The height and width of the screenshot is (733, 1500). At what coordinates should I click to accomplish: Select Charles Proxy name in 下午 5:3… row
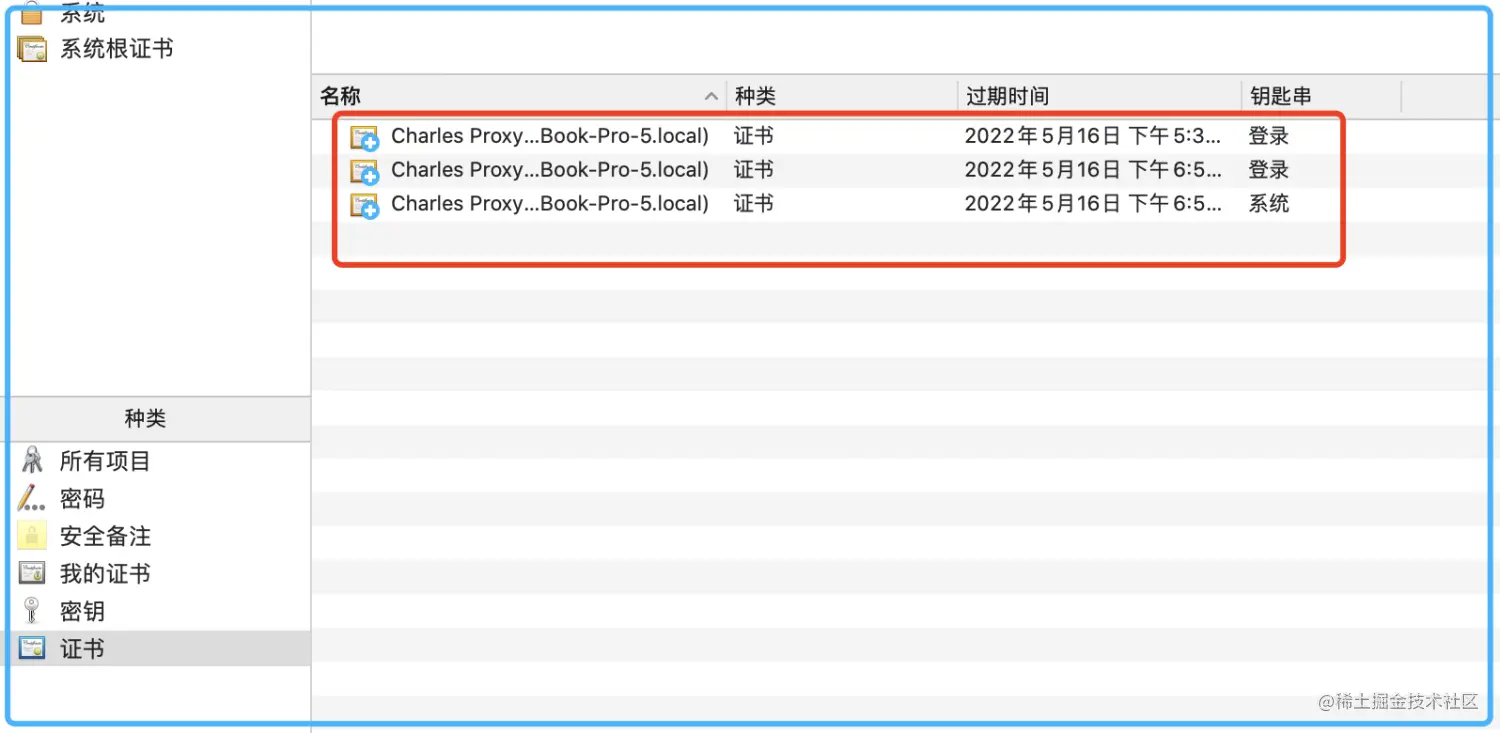click(x=550, y=136)
